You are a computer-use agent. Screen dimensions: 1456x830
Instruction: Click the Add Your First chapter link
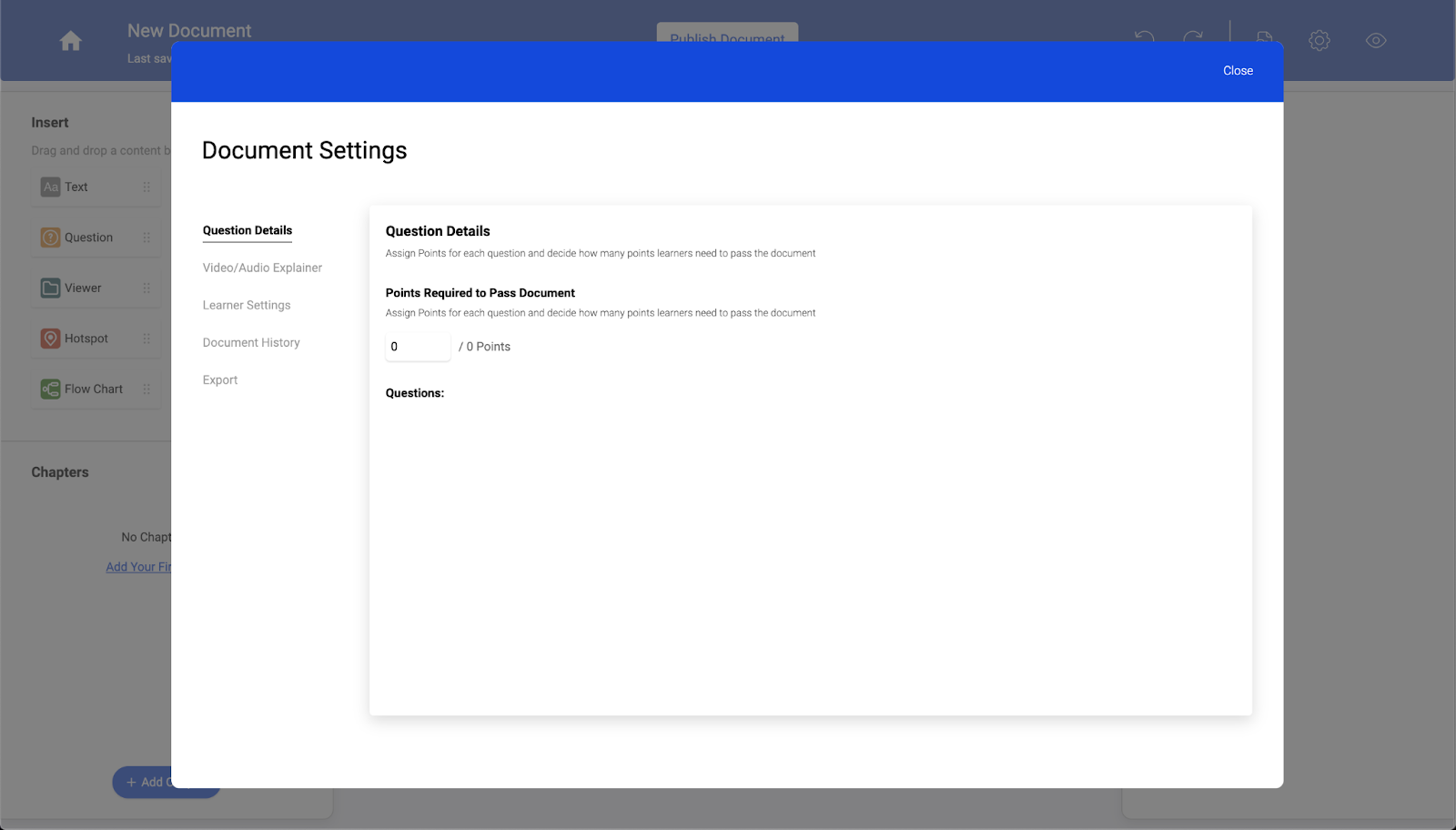coord(138,567)
